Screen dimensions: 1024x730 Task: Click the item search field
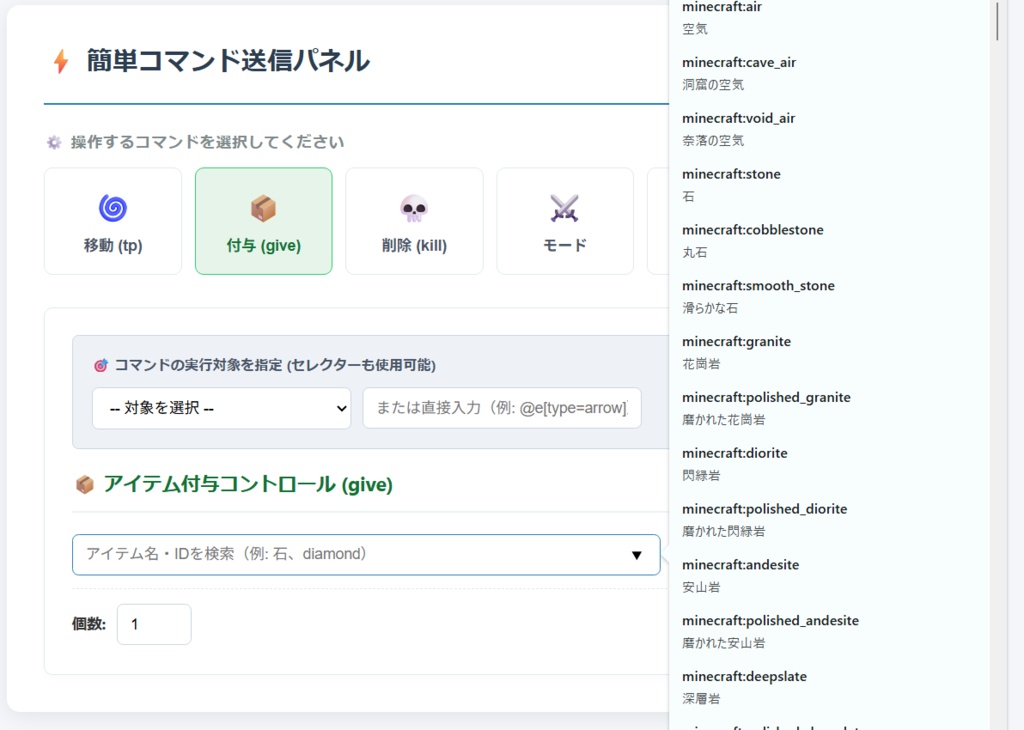pyautogui.click(x=366, y=554)
